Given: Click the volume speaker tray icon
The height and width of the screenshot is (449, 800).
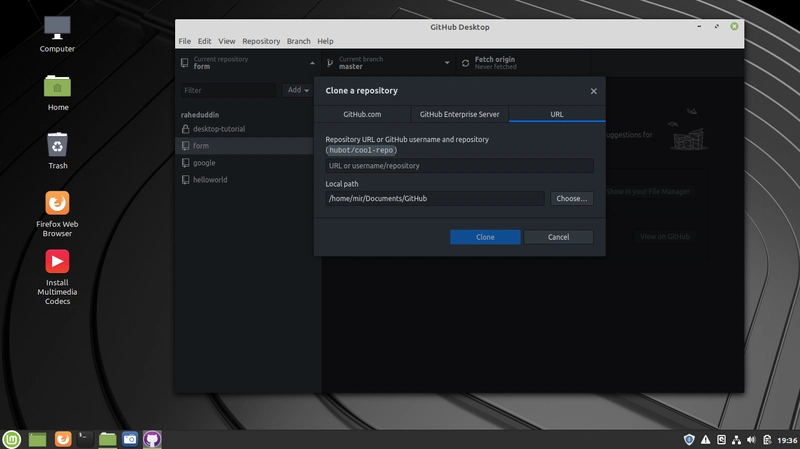Looking at the screenshot, I should tap(751, 440).
